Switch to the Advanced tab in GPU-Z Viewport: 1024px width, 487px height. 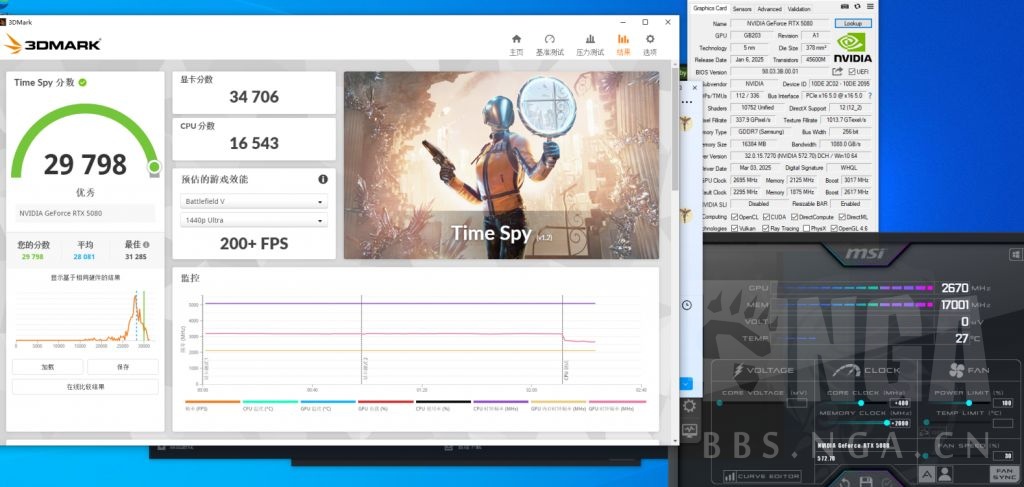pyautogui.click(x=769, y=9)
